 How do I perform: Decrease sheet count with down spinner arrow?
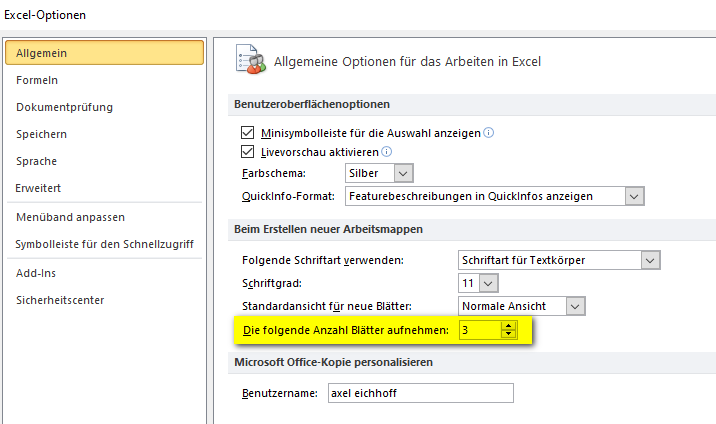(508, 334)
